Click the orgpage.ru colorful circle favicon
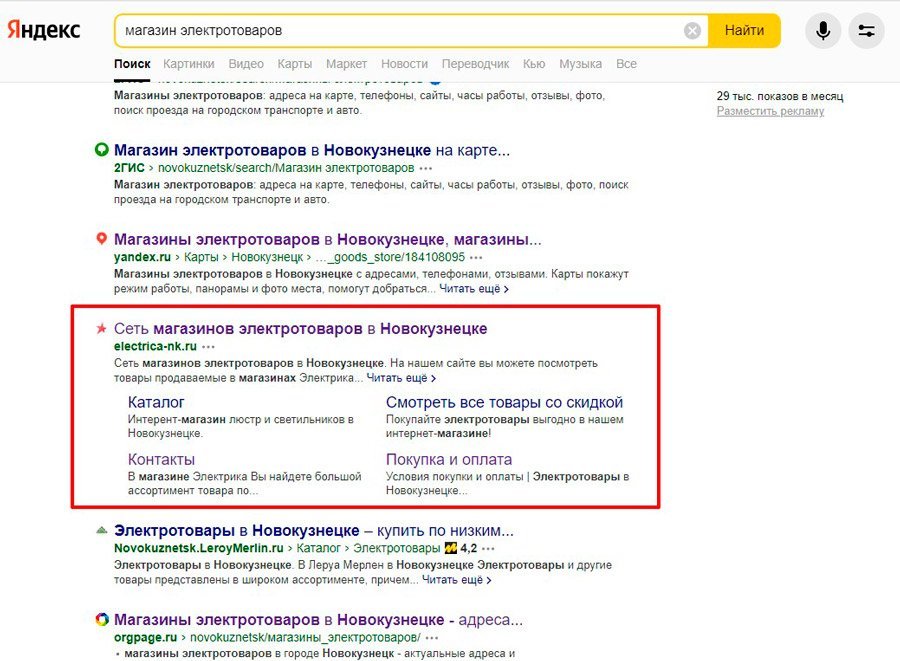 [x=102, y=619]
